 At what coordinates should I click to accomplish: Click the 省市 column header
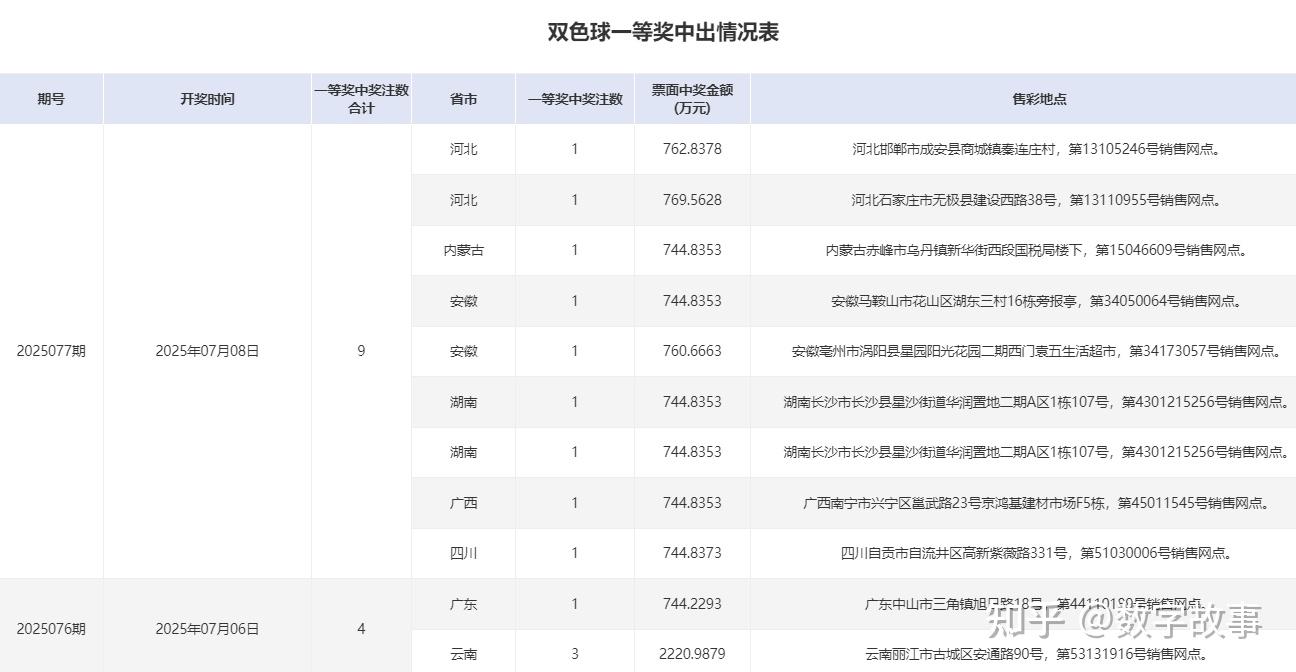(463, 99)
